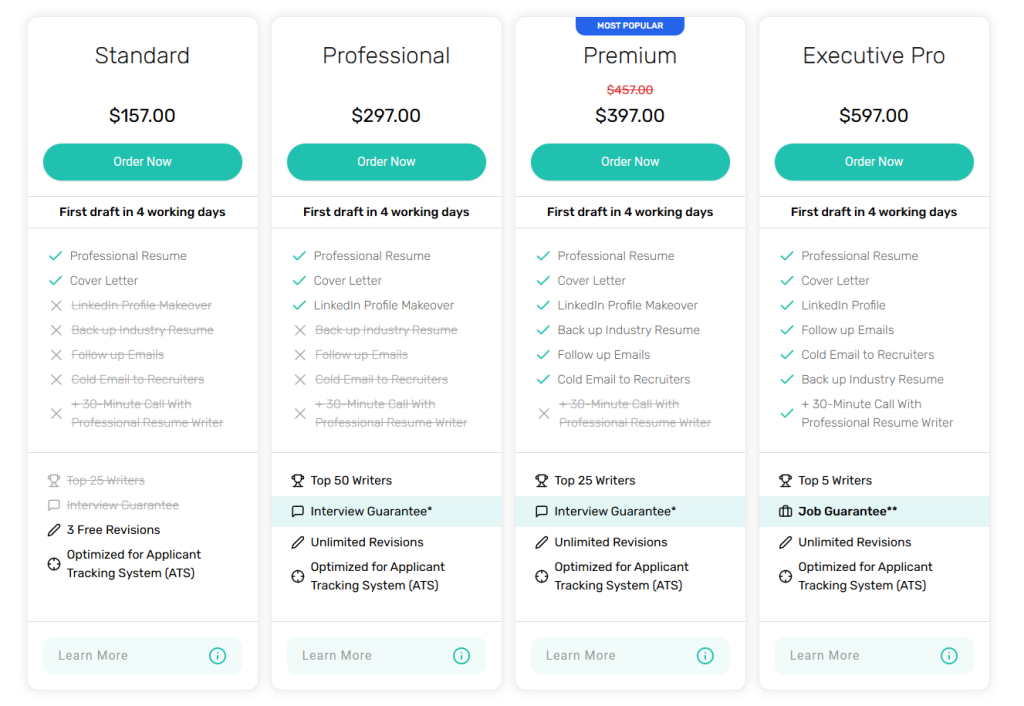Order the Standard plan now
The width and height of the screenshot is (1024, 706).
pos(142,162)
